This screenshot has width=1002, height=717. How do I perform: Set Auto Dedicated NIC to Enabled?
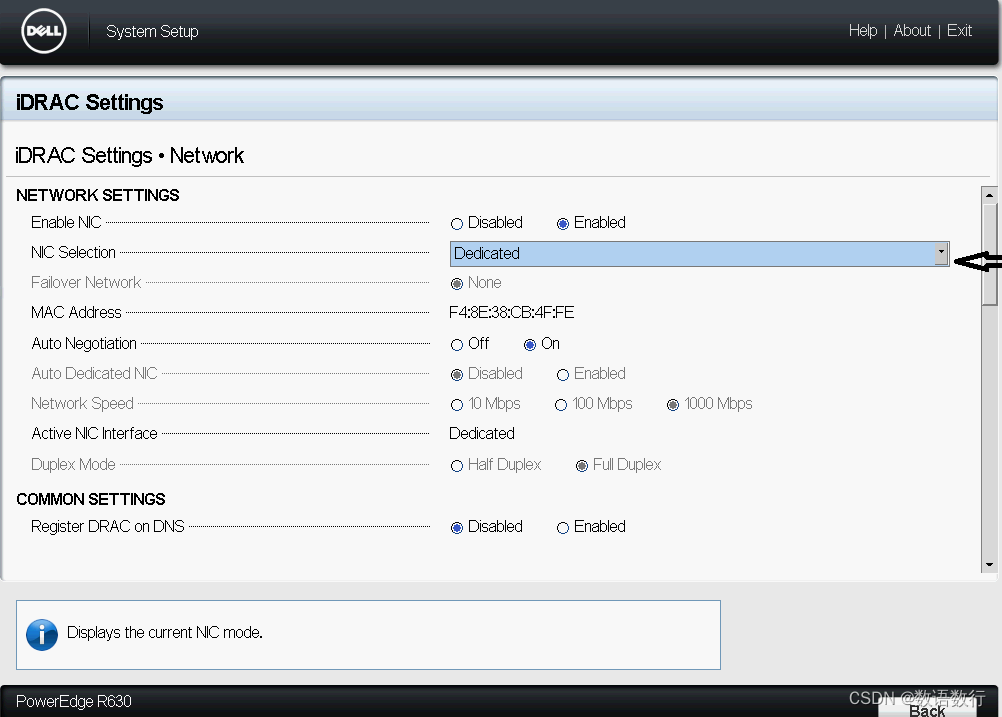point(562,375)
